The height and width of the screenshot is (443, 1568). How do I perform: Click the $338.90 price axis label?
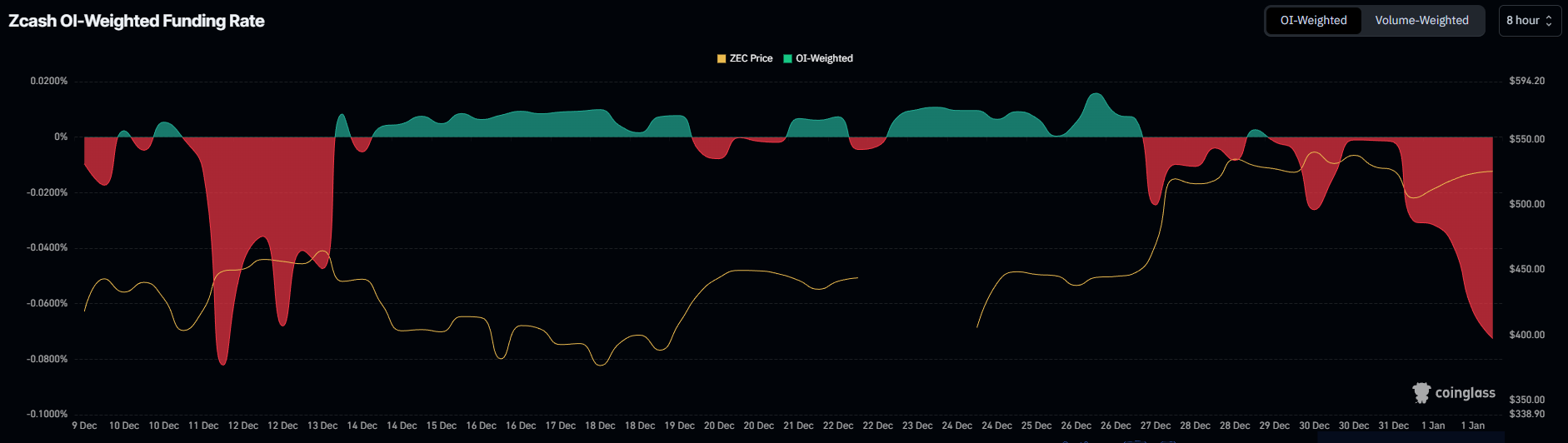[x=1526, y=414]
